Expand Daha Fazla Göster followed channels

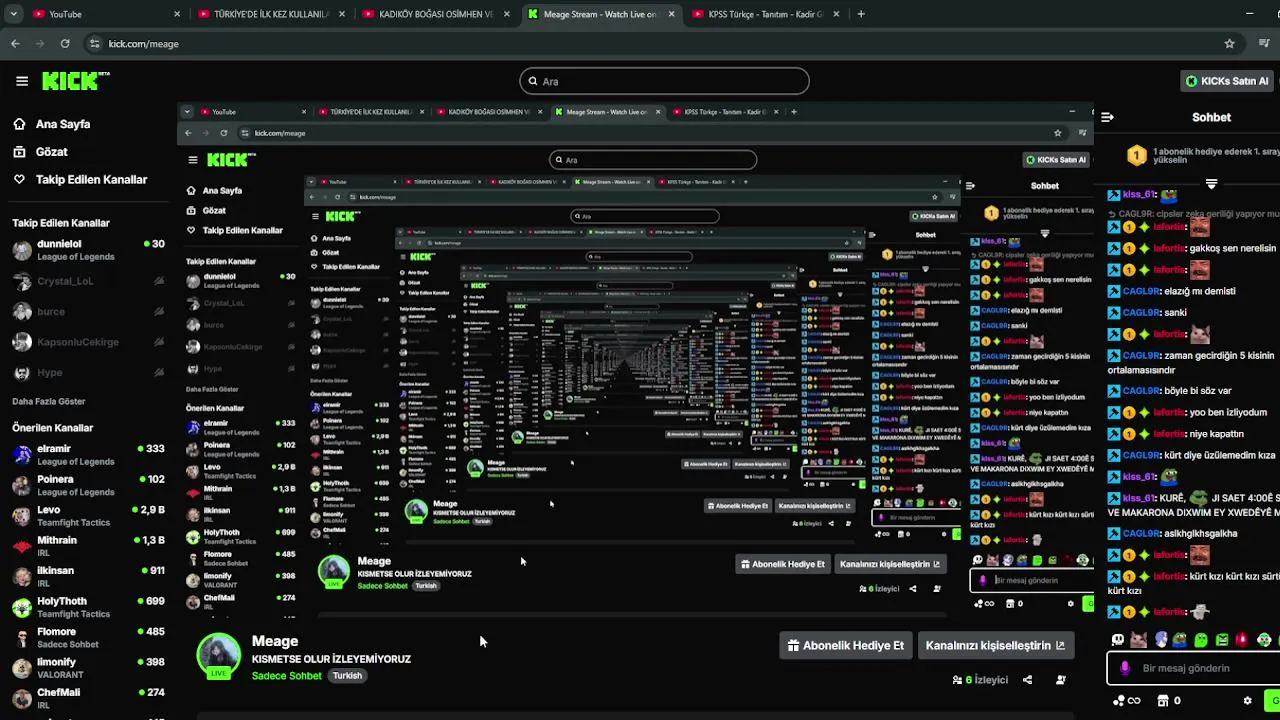click(48, 402)
